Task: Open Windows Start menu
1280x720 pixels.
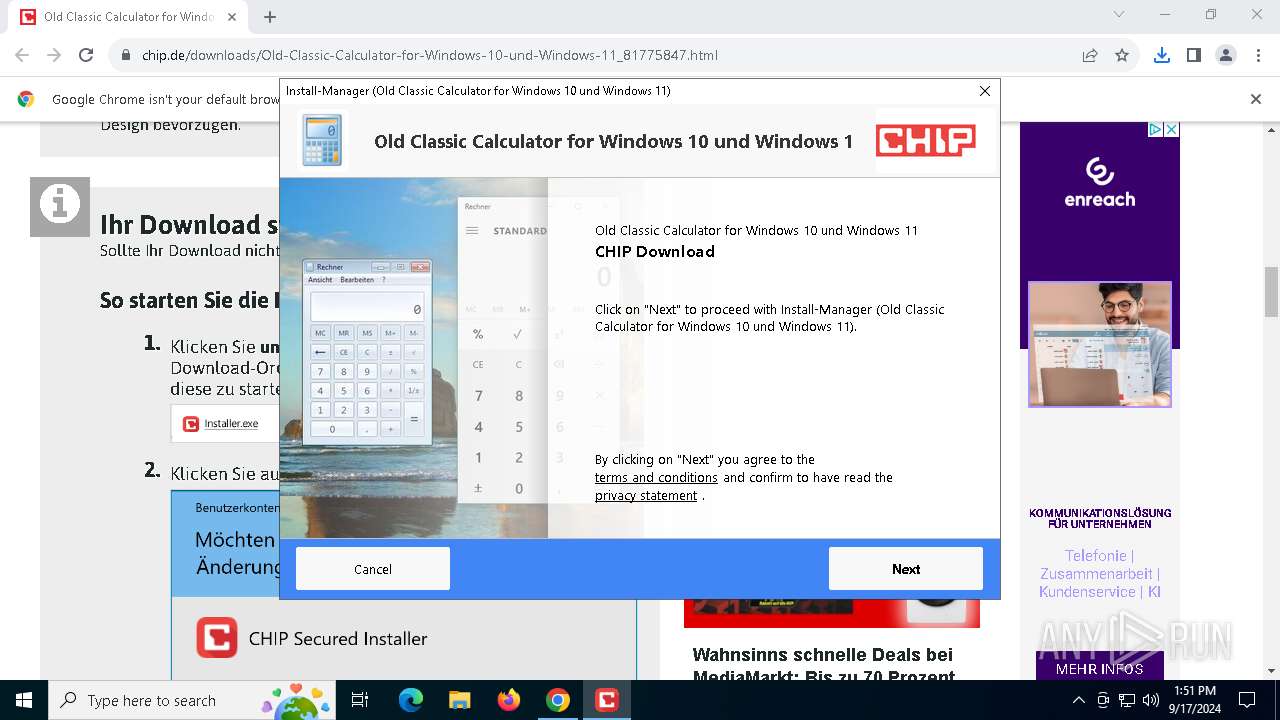Action: coord(23,700)
